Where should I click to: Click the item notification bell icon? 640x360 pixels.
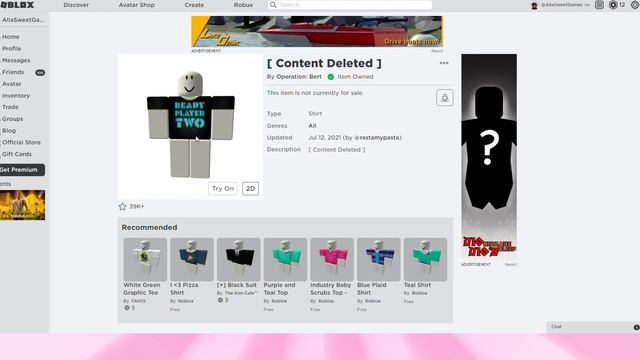coord(444,98)
